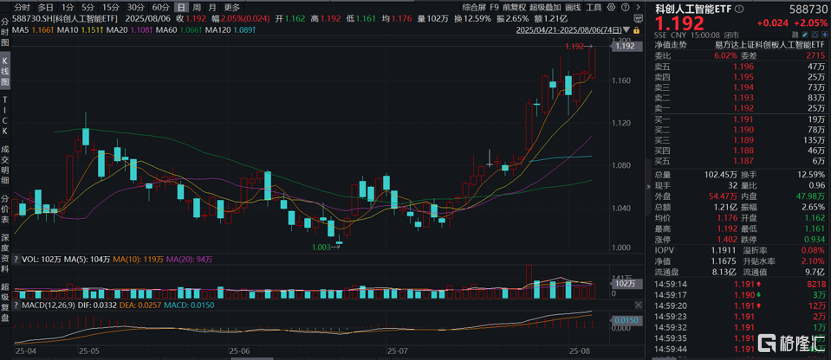Screen dimensions: 832x360
Task: Select the 5分 period tab
Action: pyautogui.click(x=87, y=7)
